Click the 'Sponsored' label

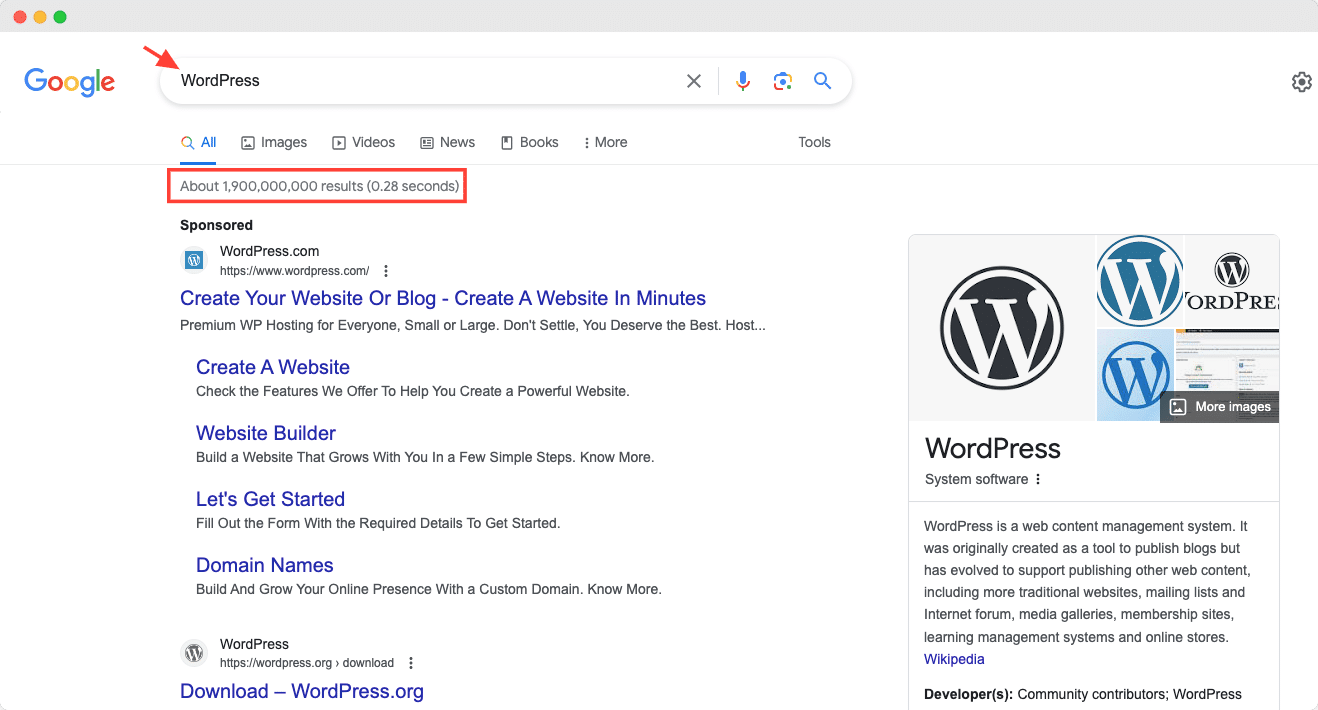216,225
